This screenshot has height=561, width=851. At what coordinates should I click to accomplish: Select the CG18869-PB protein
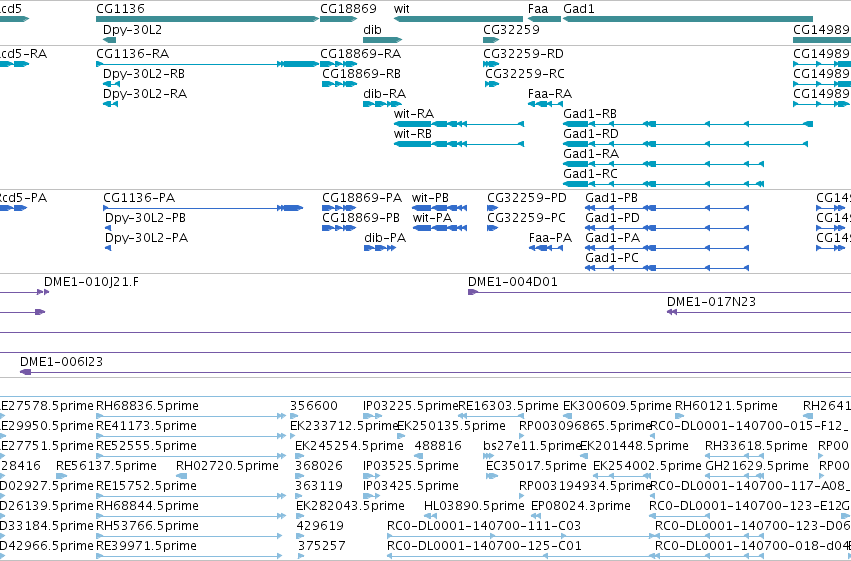[340, 228]
